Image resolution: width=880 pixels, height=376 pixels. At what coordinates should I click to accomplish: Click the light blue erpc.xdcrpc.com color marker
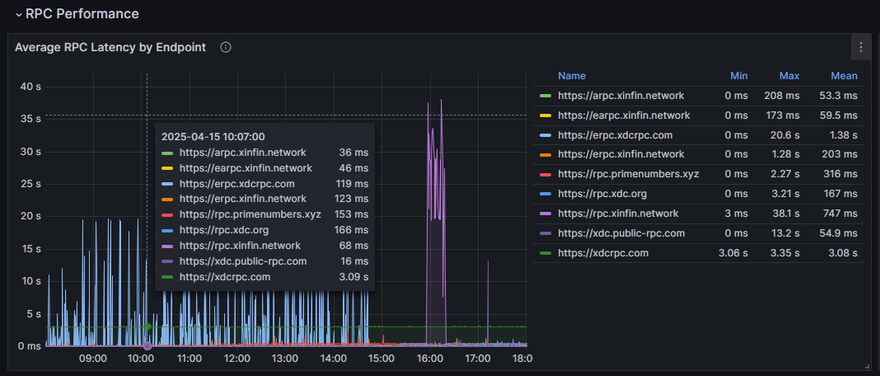tap(544, 135)
